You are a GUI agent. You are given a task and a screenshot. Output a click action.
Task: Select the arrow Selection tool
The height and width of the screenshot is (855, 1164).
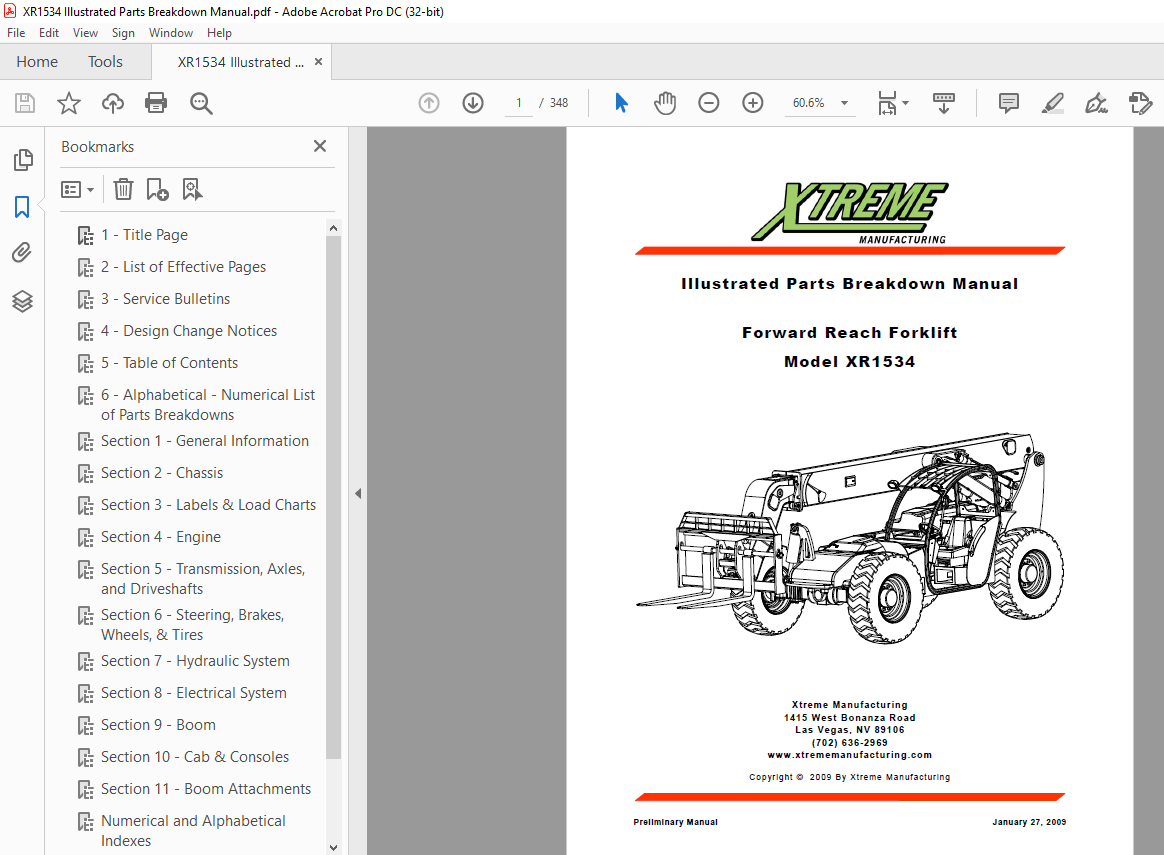pyautogui.click(x=621, y=102)
